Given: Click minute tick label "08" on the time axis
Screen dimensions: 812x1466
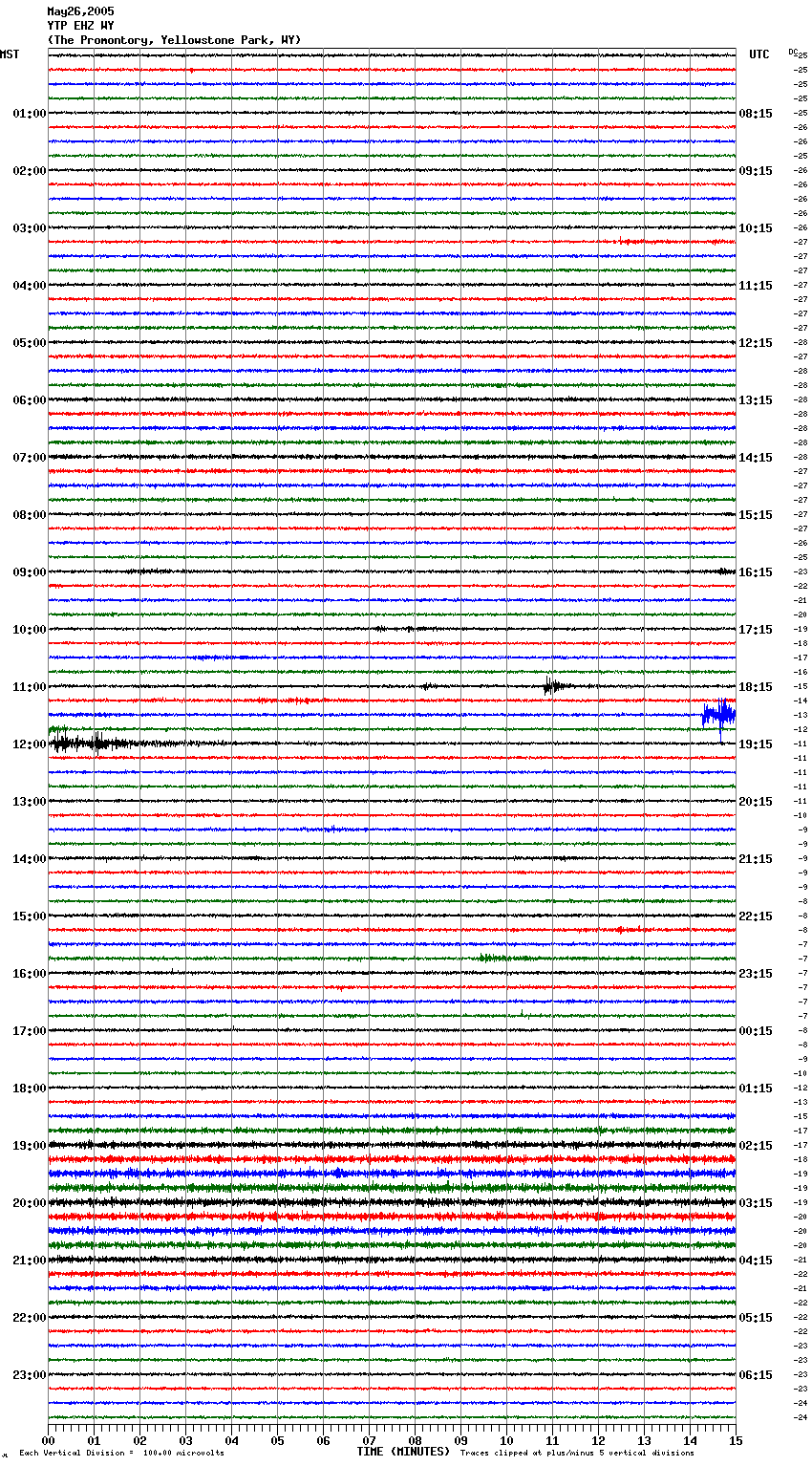Looking at the screenshot, I should (415, 1441).
